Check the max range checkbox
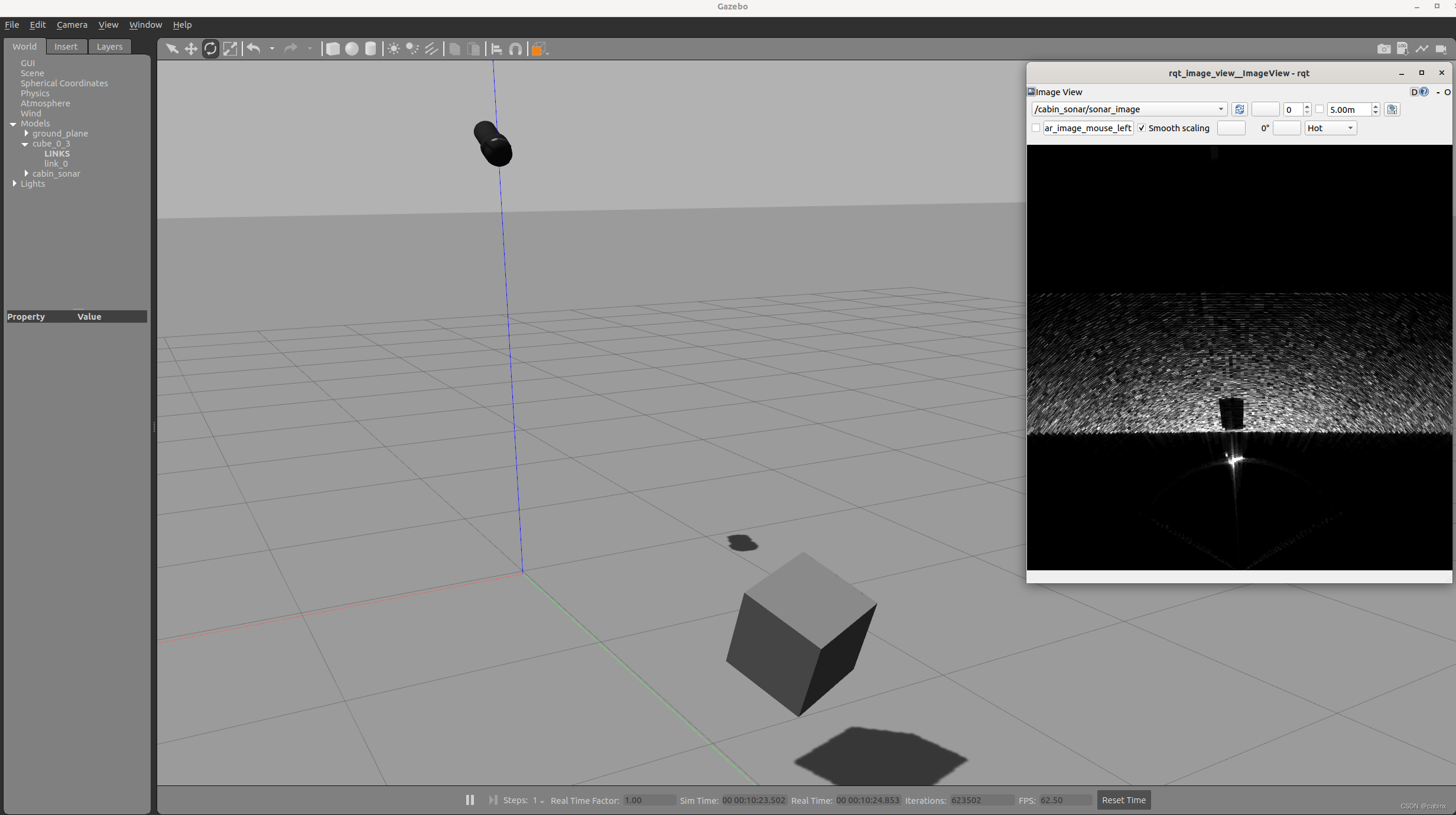This screenshot has height=815, width=1456. (x=1319, y=109)
